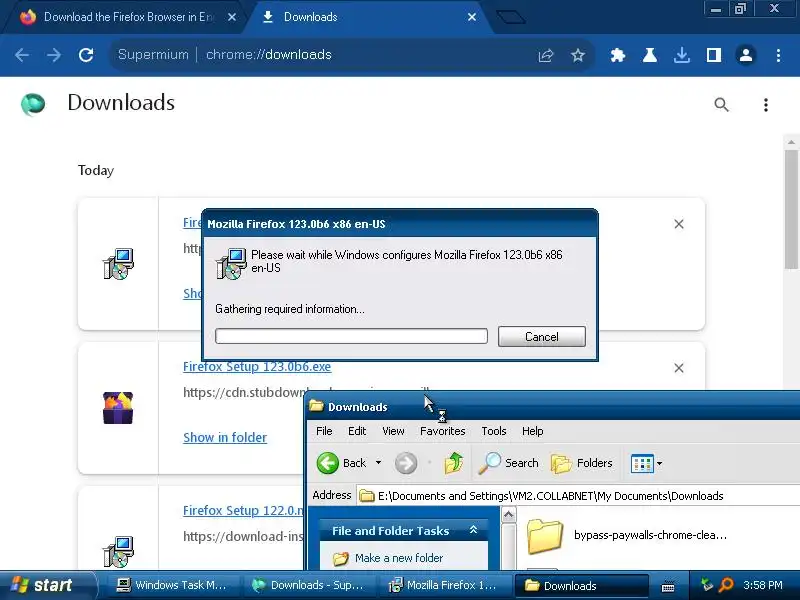Select the bypass-paywalls-chrome-clean folder
Image resolution: width=800 pixels, height=600 pixels.
click(x=627, y=535)
